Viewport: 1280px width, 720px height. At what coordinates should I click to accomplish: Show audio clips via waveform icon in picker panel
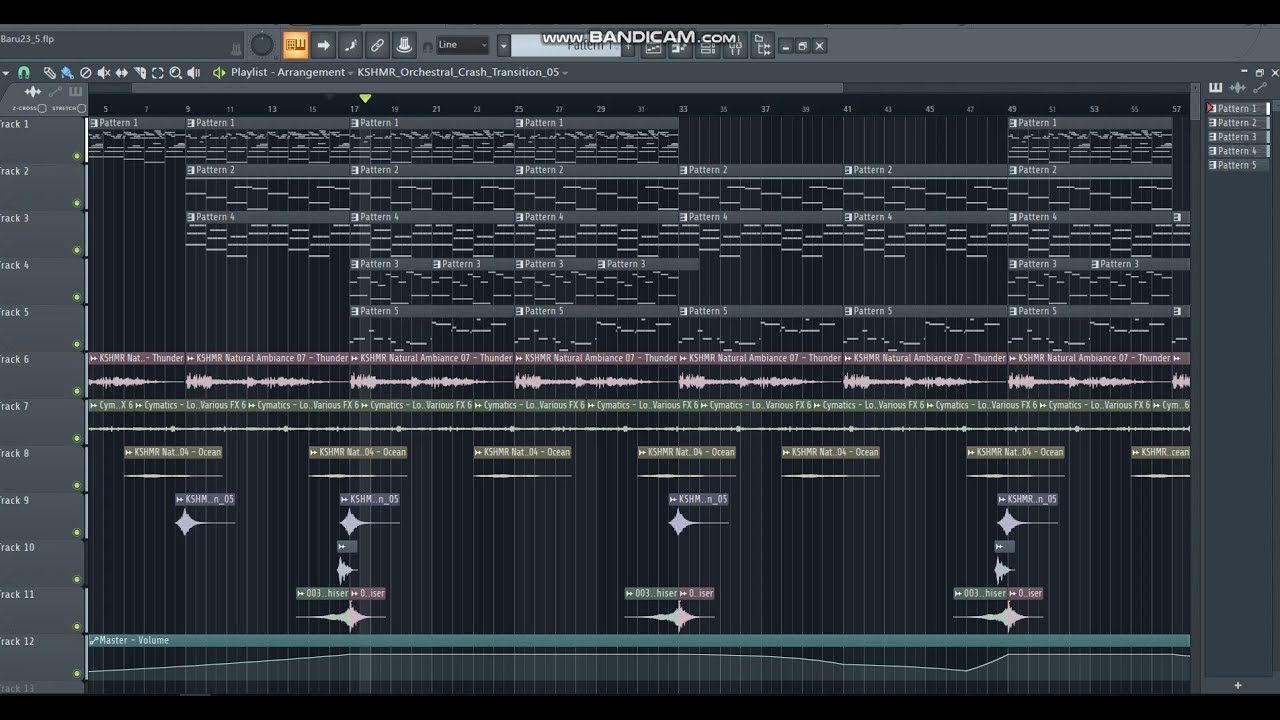(1237, 88)
